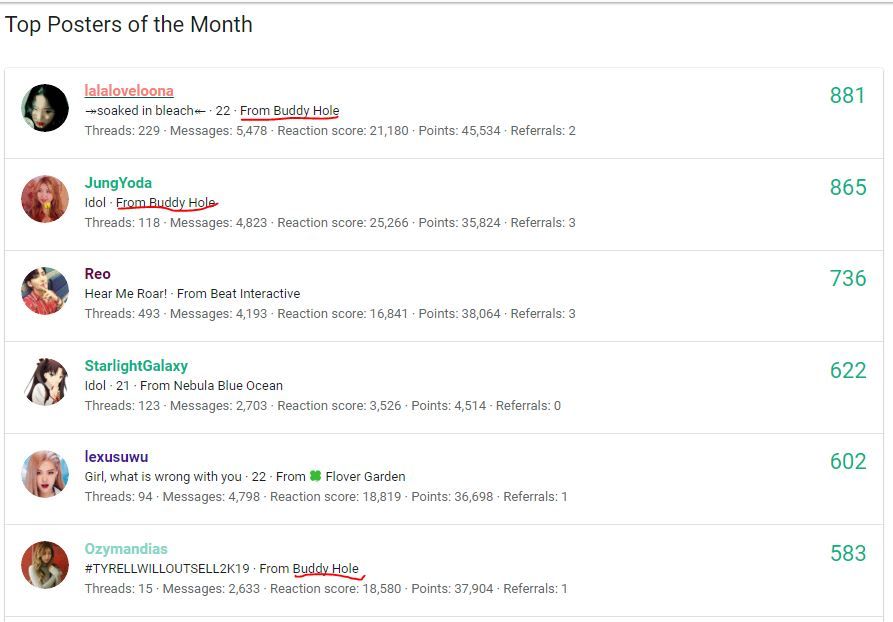Click StarlightGalaxy's post count 622
893x622 pixels.
(848, 370)
